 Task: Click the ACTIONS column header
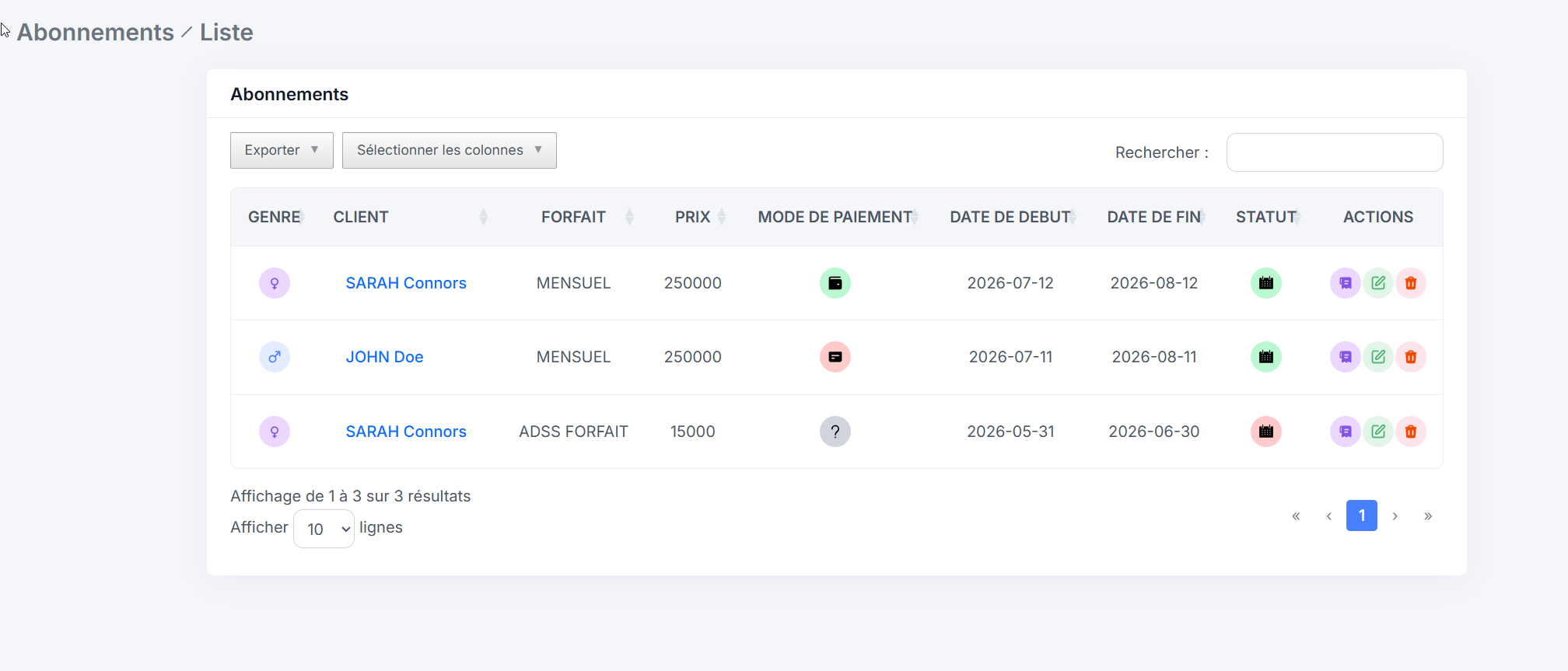[x=1378, y=217]
